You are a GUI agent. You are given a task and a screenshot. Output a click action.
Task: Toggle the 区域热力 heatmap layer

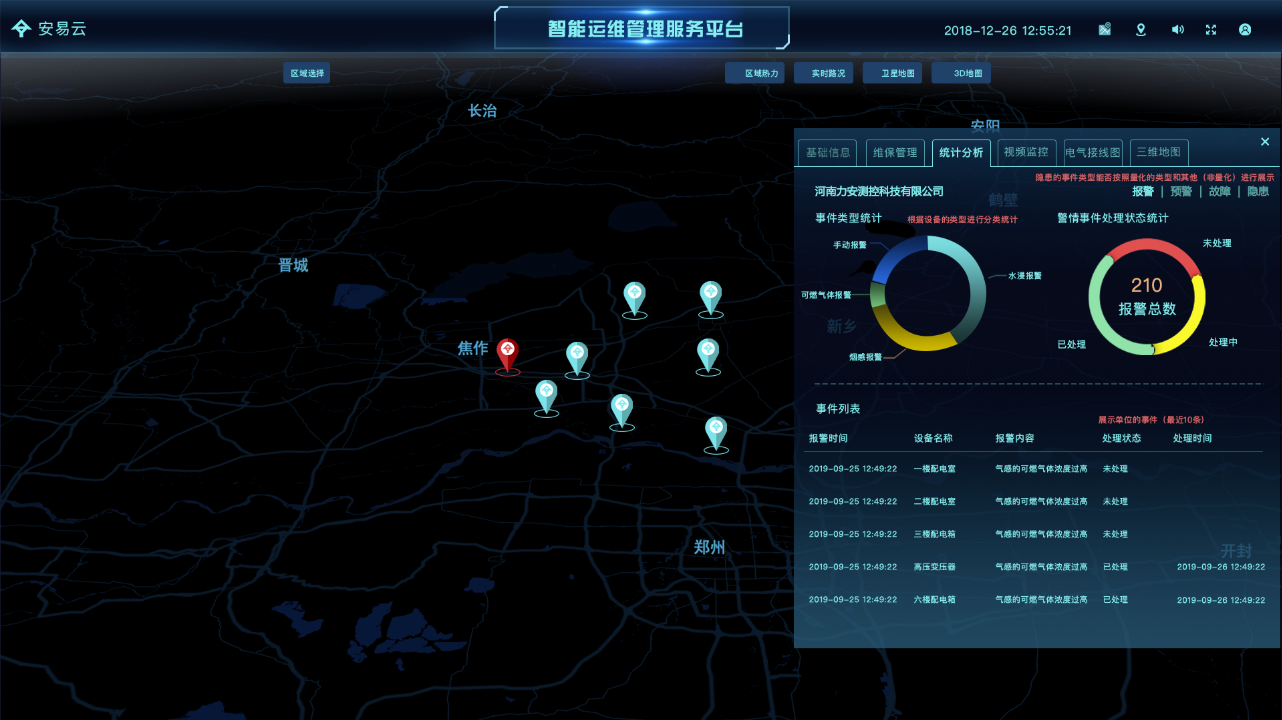755,73
